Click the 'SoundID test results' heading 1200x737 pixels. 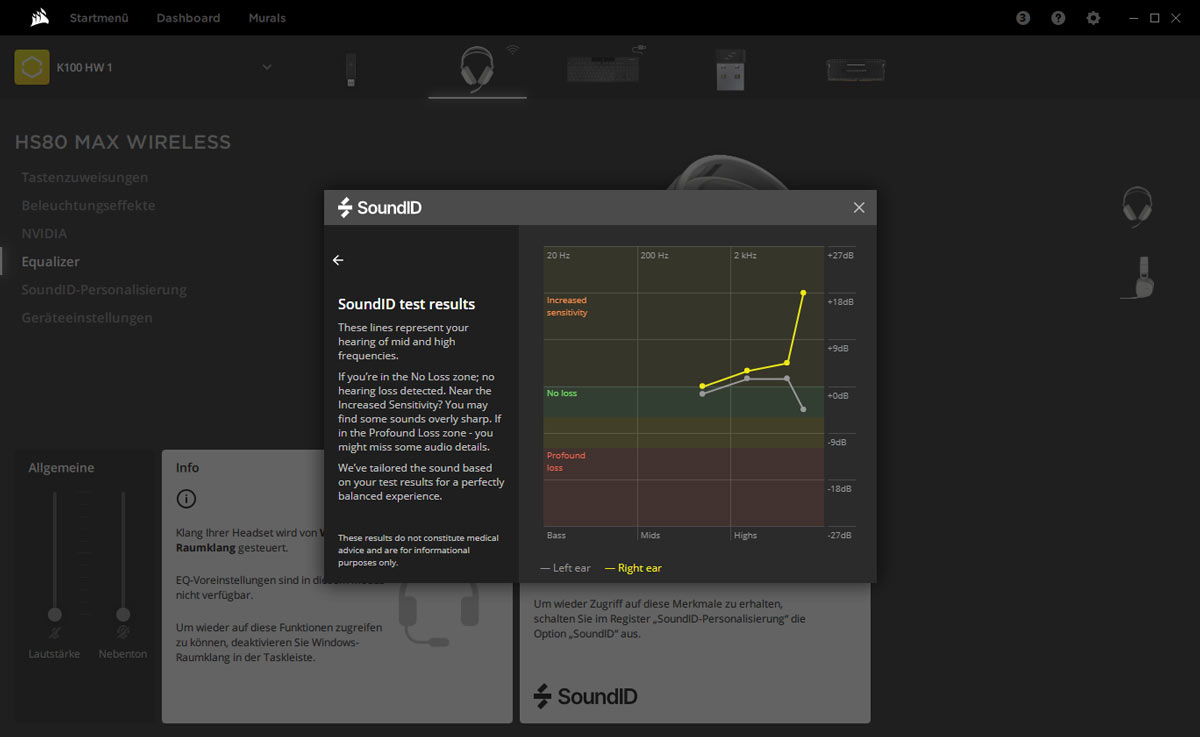point(407,304)
